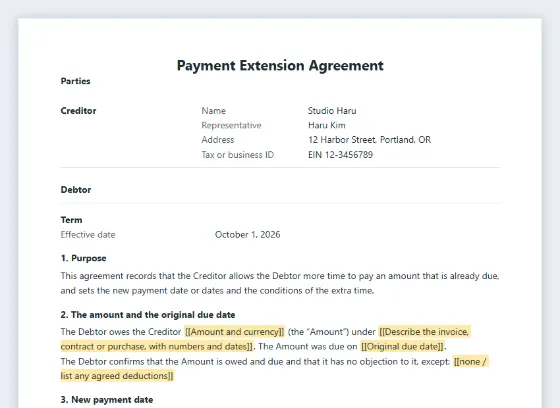Click the purpose paragraph starting 'This agreement records'

[280, 283]
